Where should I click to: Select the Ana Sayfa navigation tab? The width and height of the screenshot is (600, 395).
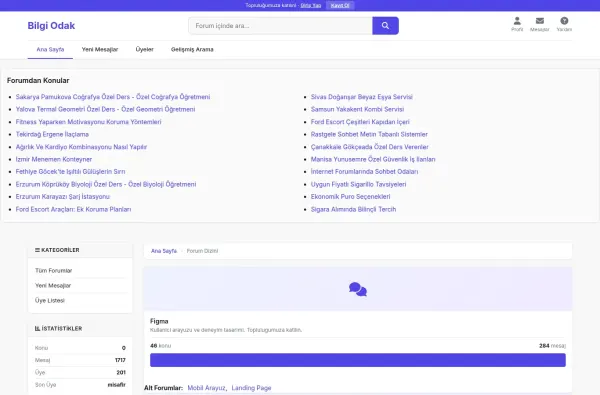pyautogui.click(x=50, y=49)
